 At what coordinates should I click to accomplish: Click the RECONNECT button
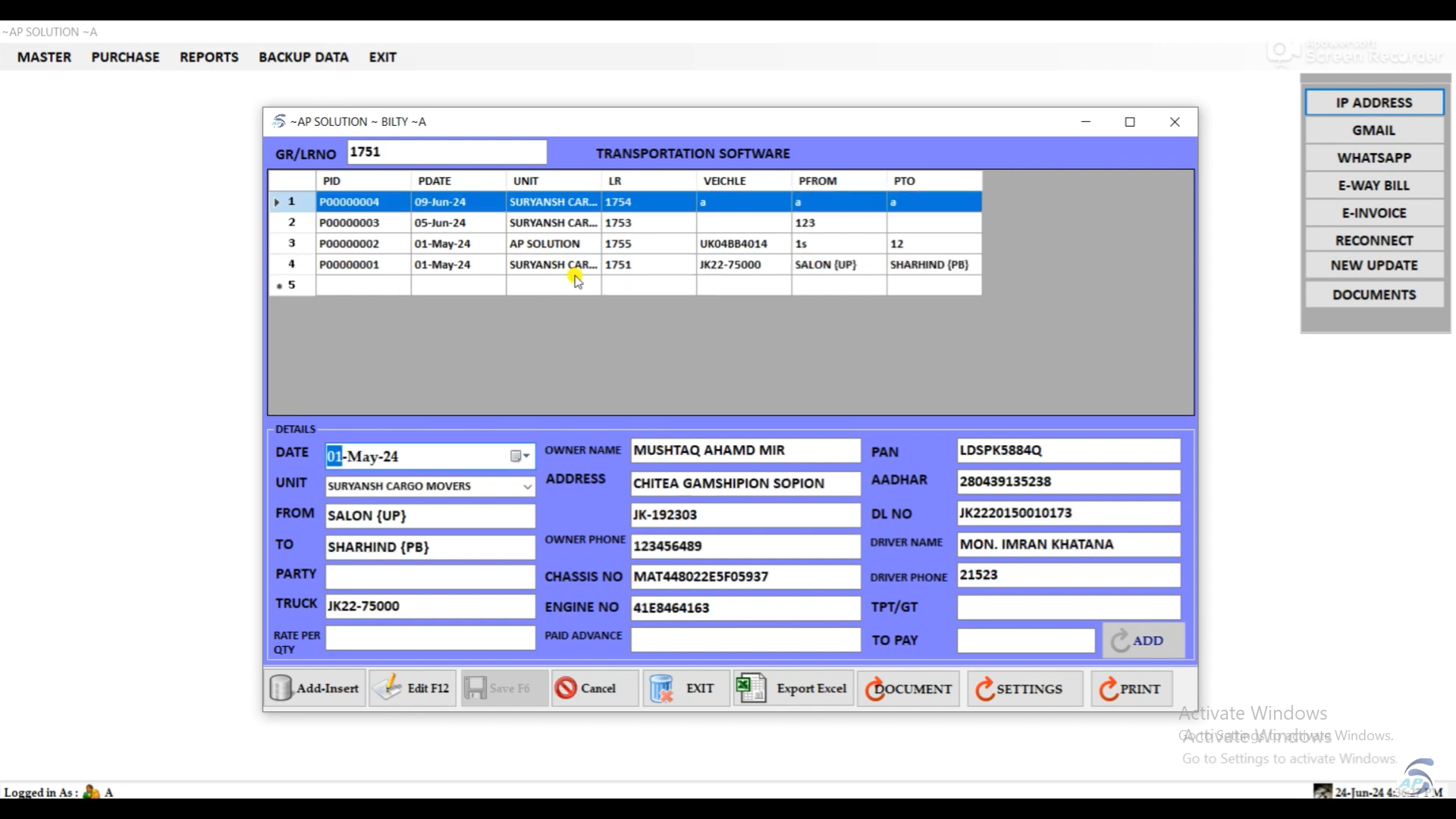point(1374,240)
